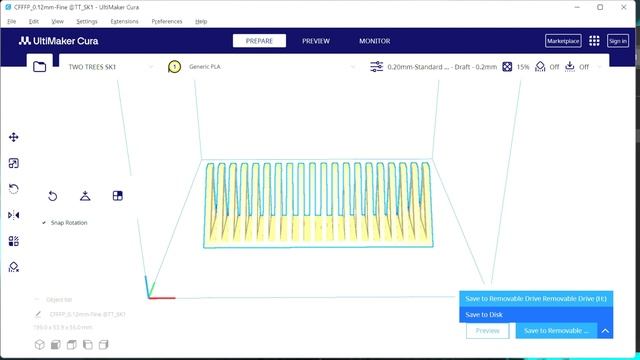The width and height of the screenshot is (640, 360).
Task: Open the Settings menu
Action: click(x=87, y=21)
